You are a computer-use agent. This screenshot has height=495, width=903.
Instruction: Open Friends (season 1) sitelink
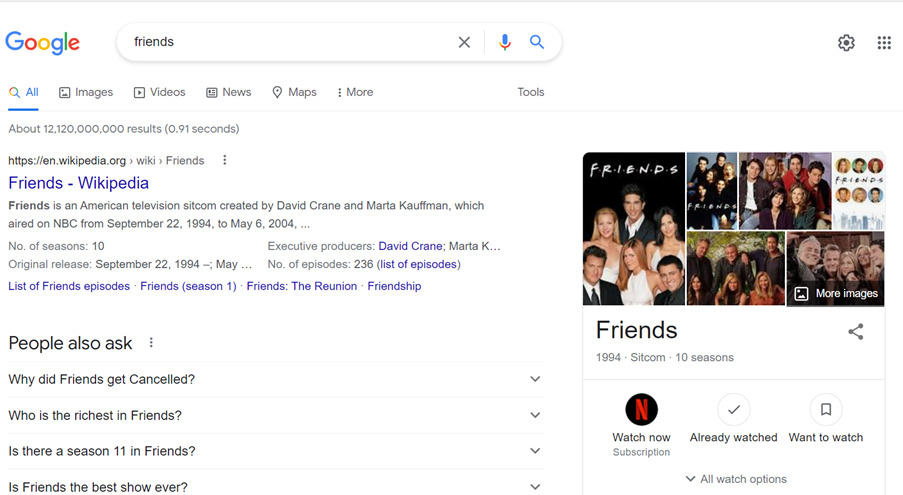[x=188, y=286]
